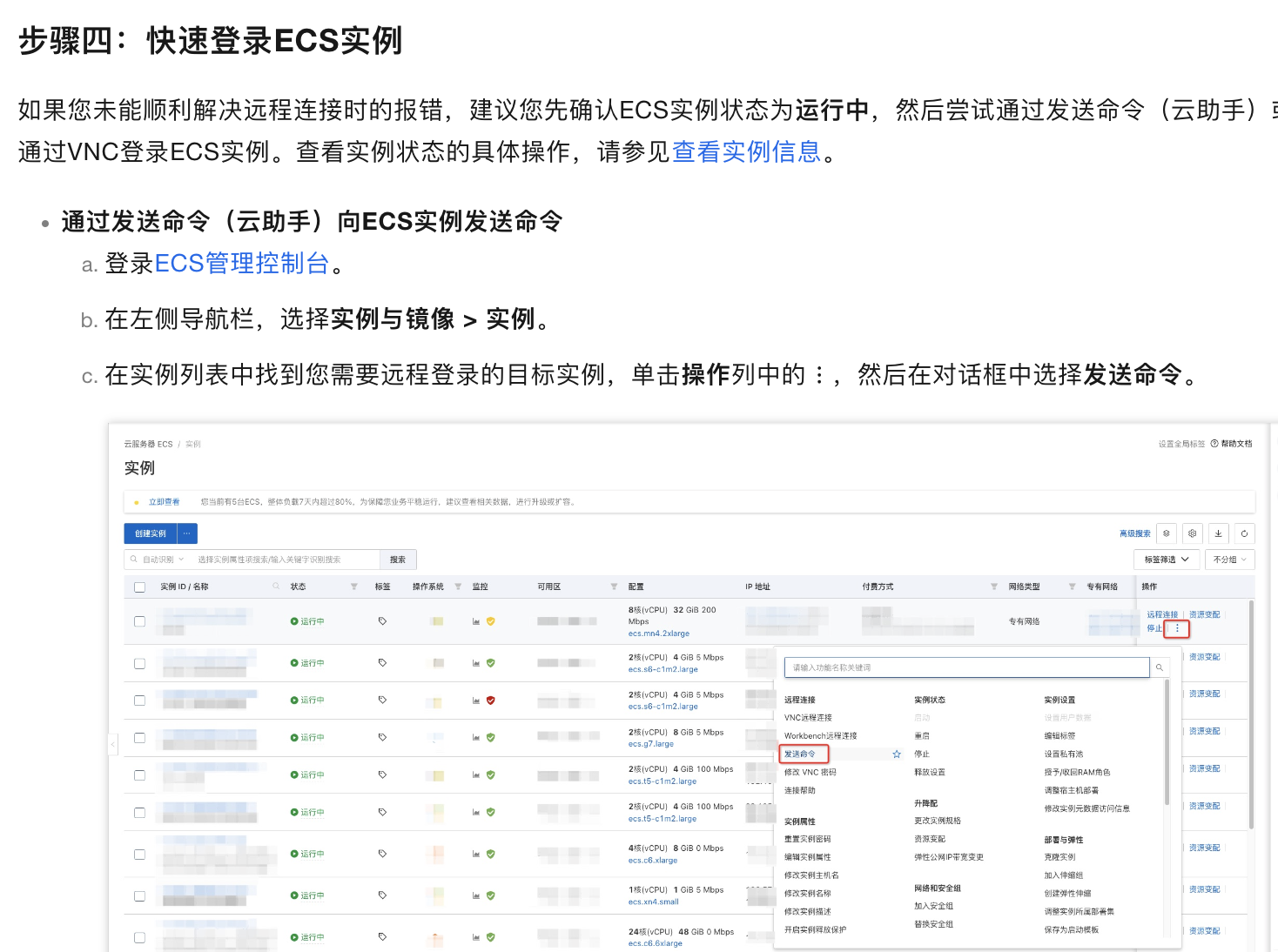Open the 查看实例信息 link
The image size is (1278, 952).
(746, 152)
